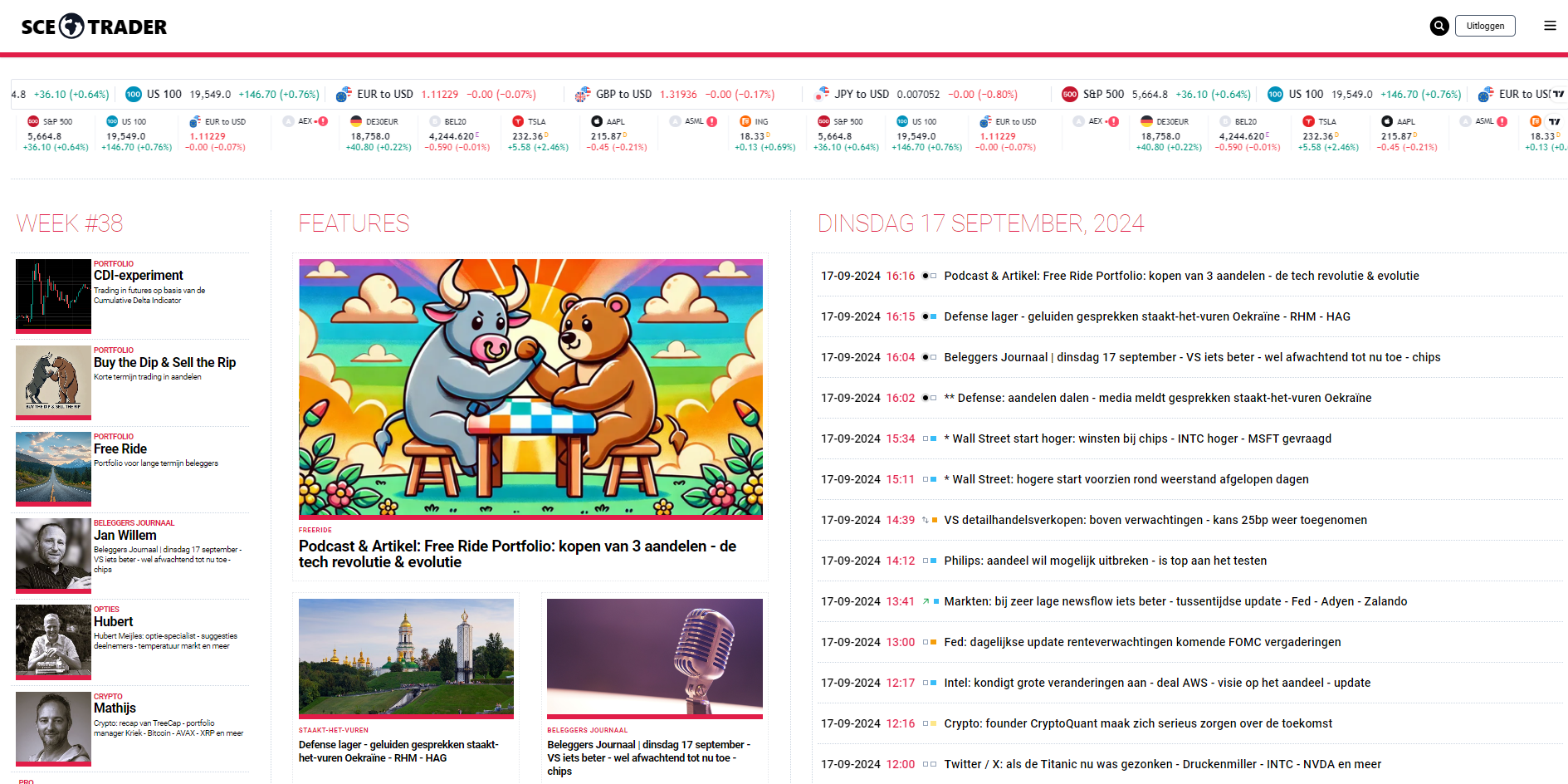Viewport: 1568px width, 784px height.
Task: Click the WEEK #38 heading
Action: point(70,223)
